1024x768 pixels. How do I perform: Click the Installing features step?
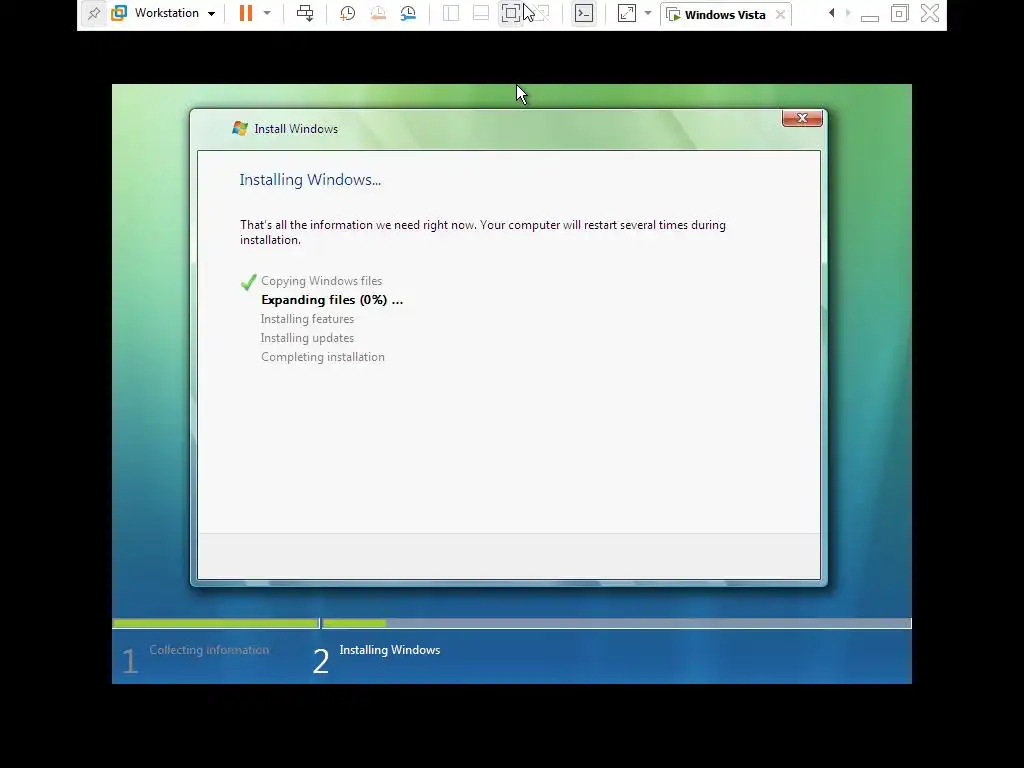(x=307, y=319)
